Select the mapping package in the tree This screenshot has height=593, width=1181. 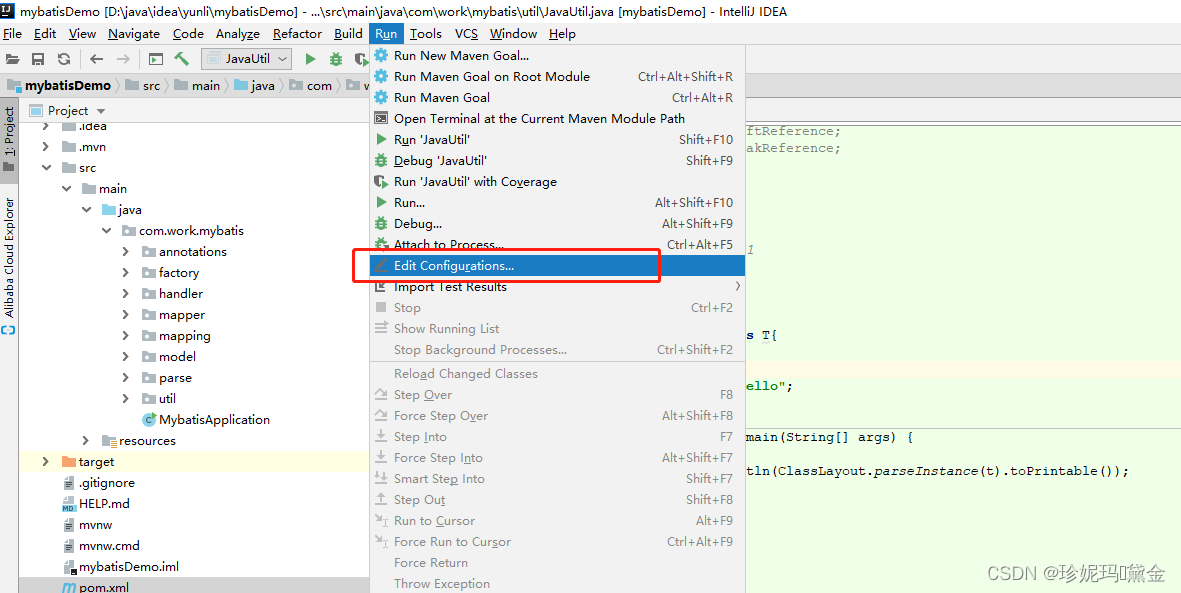(x=185, y=336)
